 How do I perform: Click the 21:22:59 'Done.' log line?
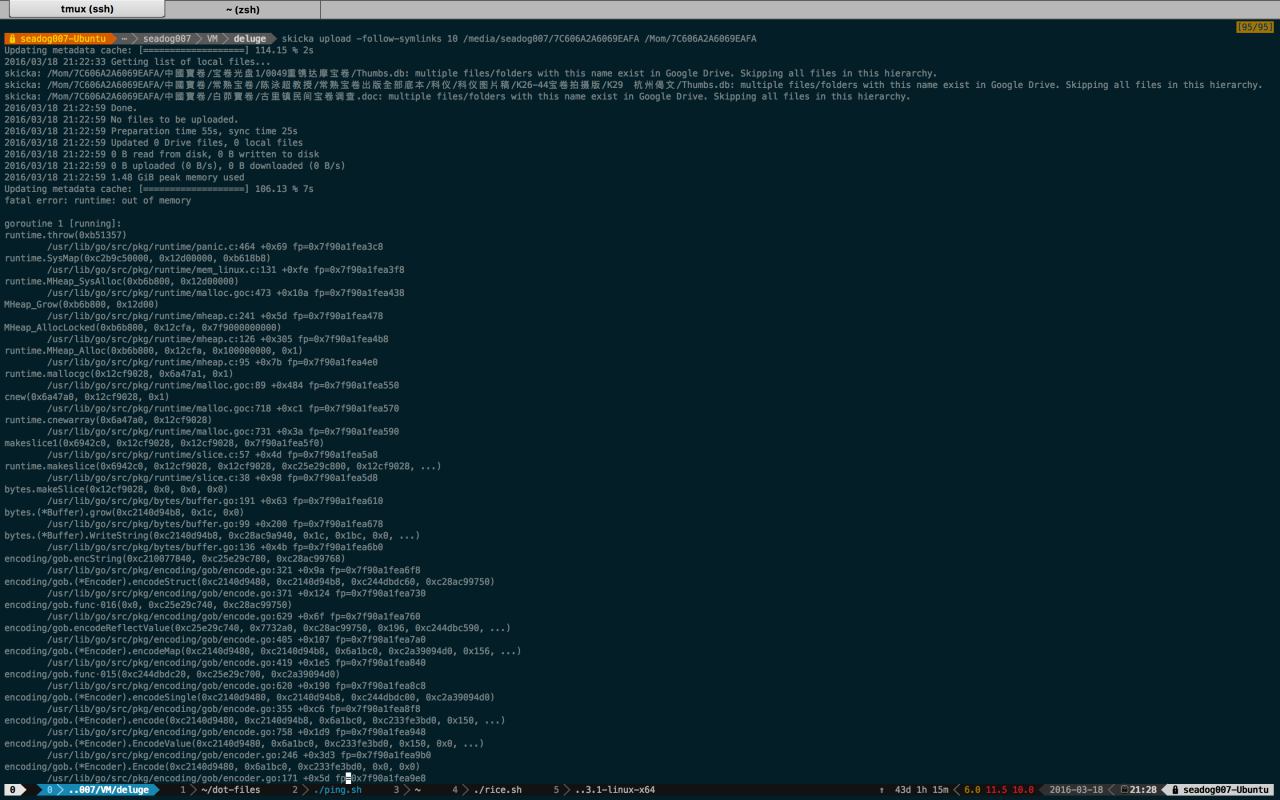[x=71, y=108]
